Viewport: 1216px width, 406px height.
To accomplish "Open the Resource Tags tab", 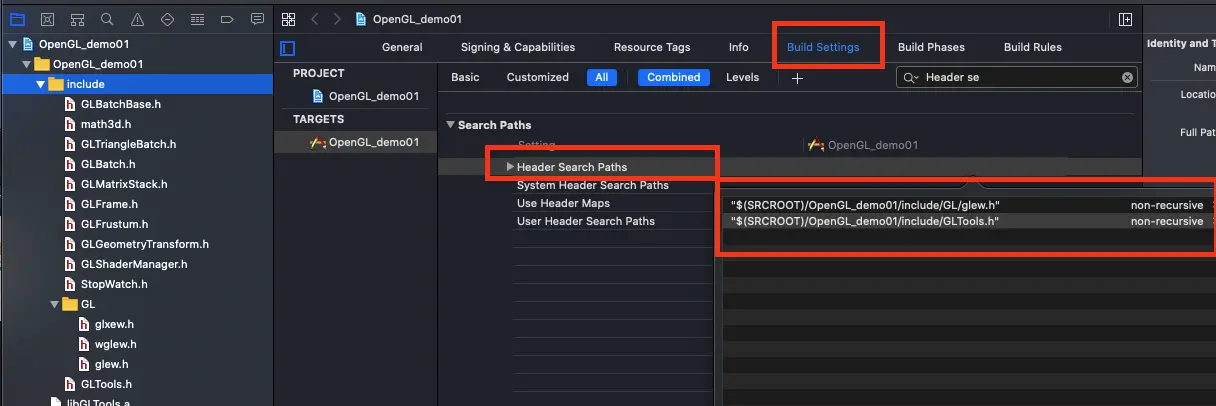I will coord(652,47).
